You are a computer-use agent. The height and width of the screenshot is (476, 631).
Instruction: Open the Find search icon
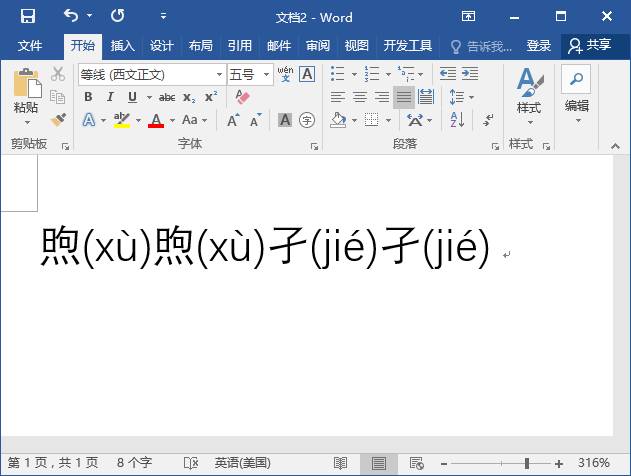pyautogui.click(x=576, y=78)
